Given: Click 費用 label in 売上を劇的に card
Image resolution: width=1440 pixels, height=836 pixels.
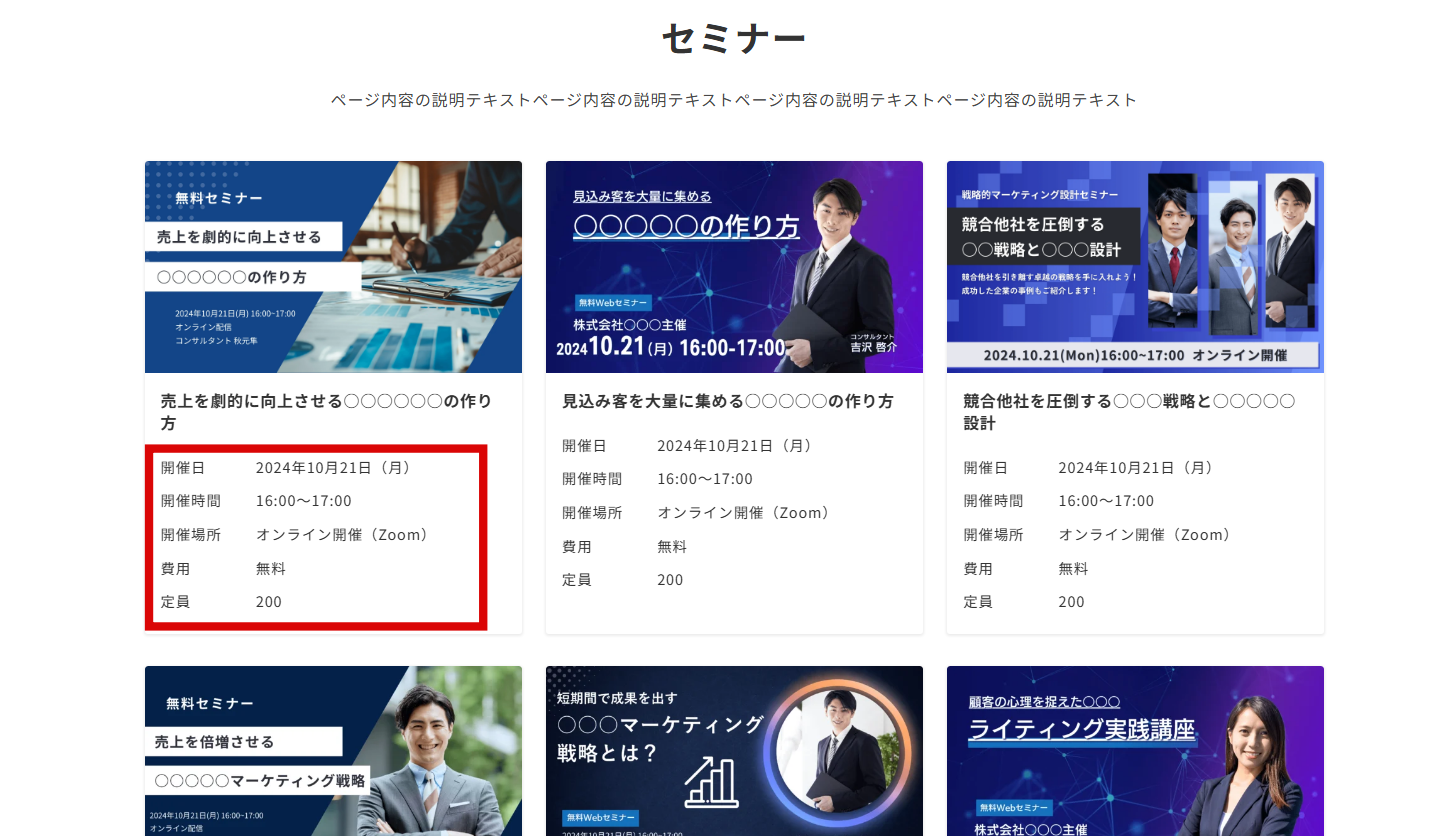Looking at the screenshot, I should pyautogui.click(x=176, y=568).
